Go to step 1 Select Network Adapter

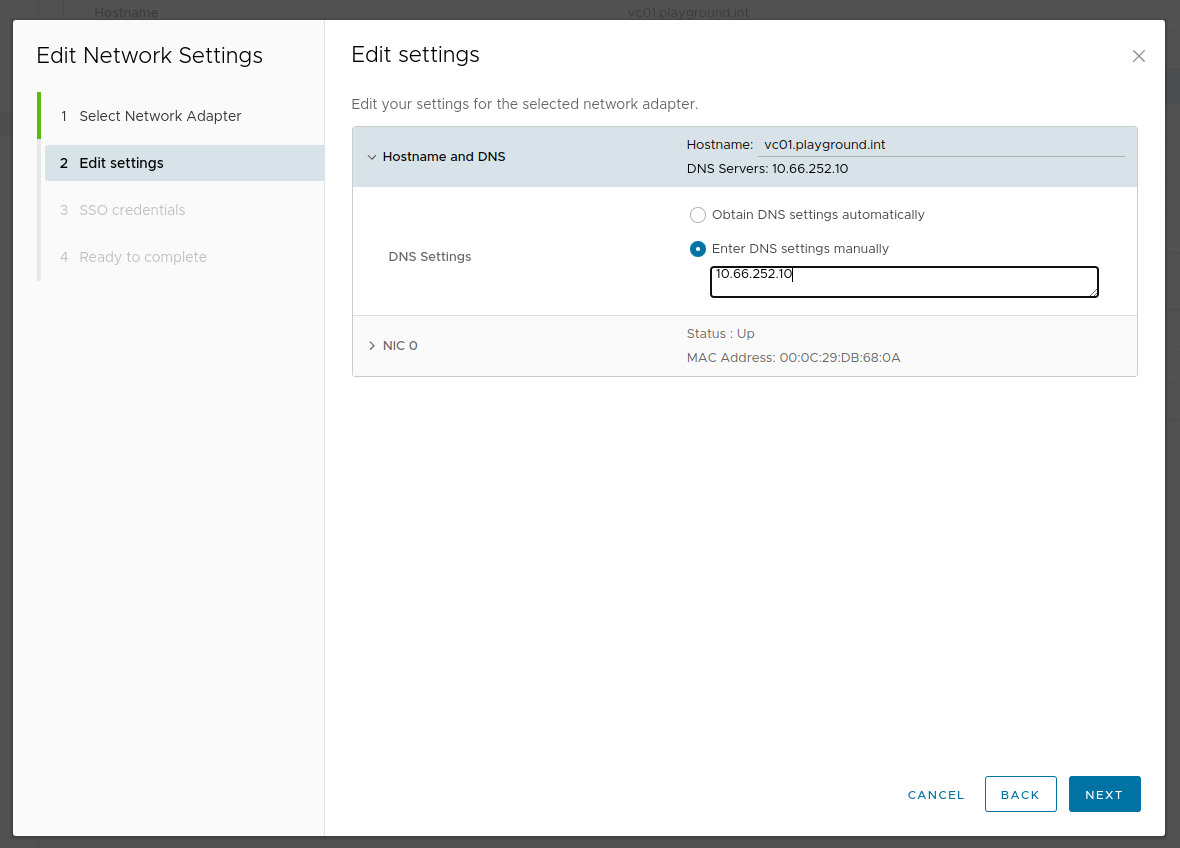point(160,116)
